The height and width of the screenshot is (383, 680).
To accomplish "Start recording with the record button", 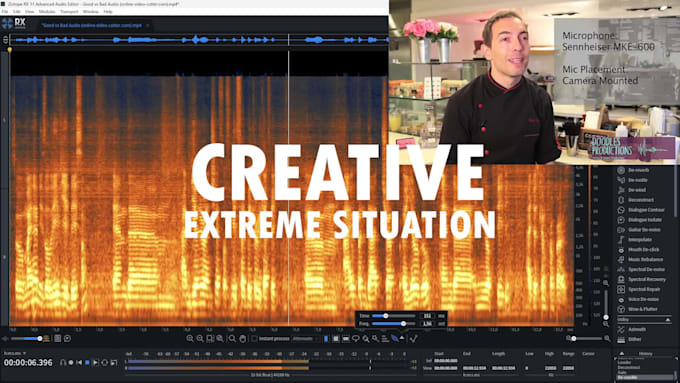I will tap(71, 363).
